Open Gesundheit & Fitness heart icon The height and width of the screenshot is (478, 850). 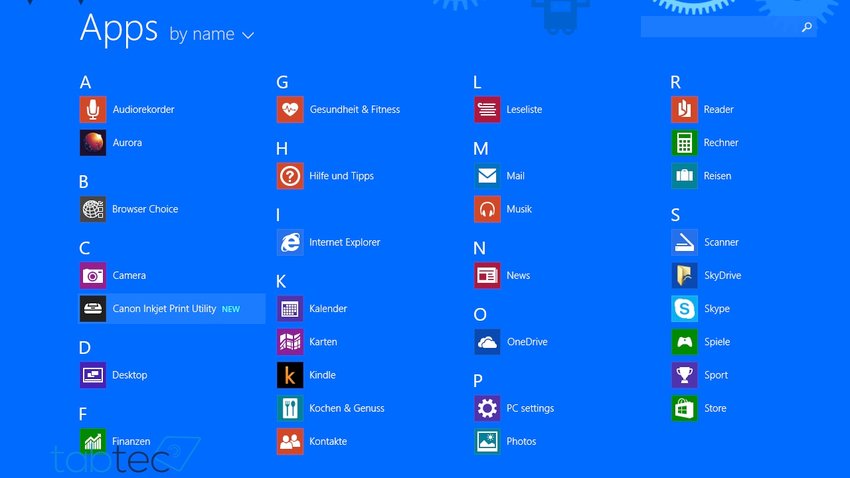pos(290,109)
